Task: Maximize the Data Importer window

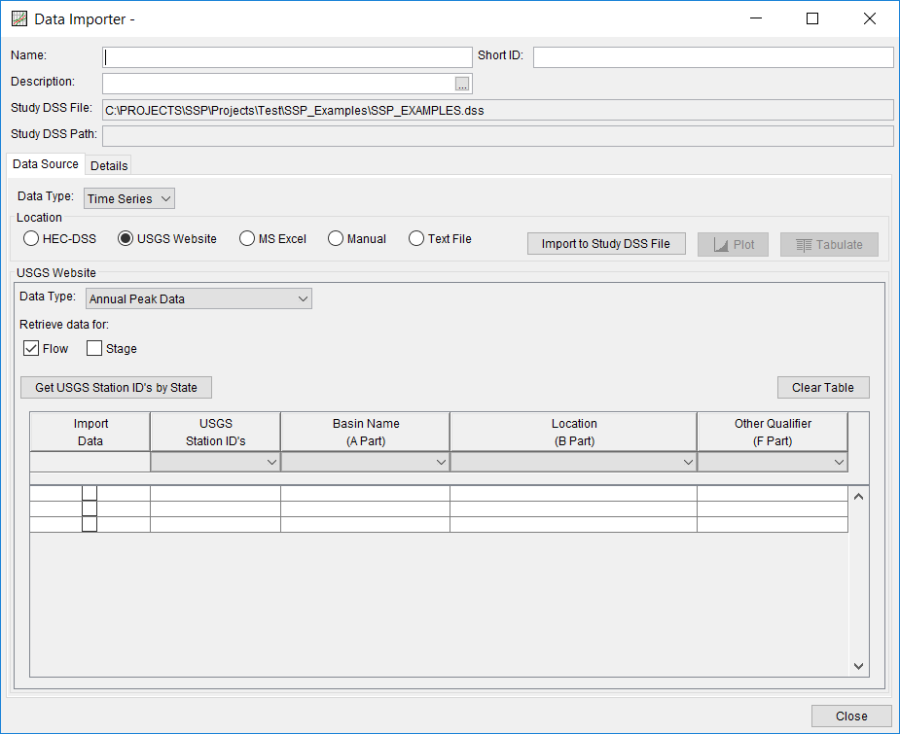Action: click(x=812, y=19)
